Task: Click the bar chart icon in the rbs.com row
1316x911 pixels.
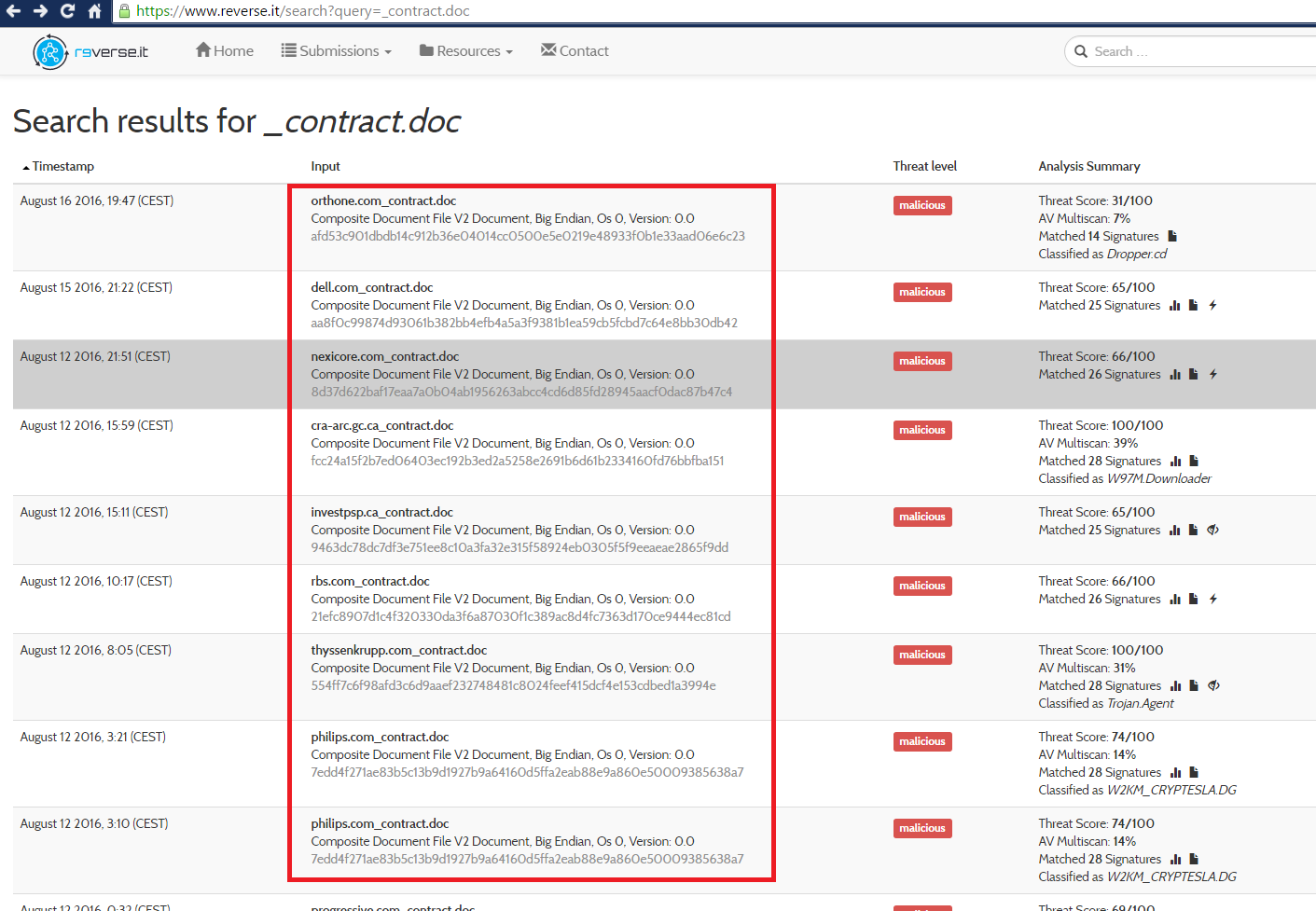Action: tap(1175, 599)
